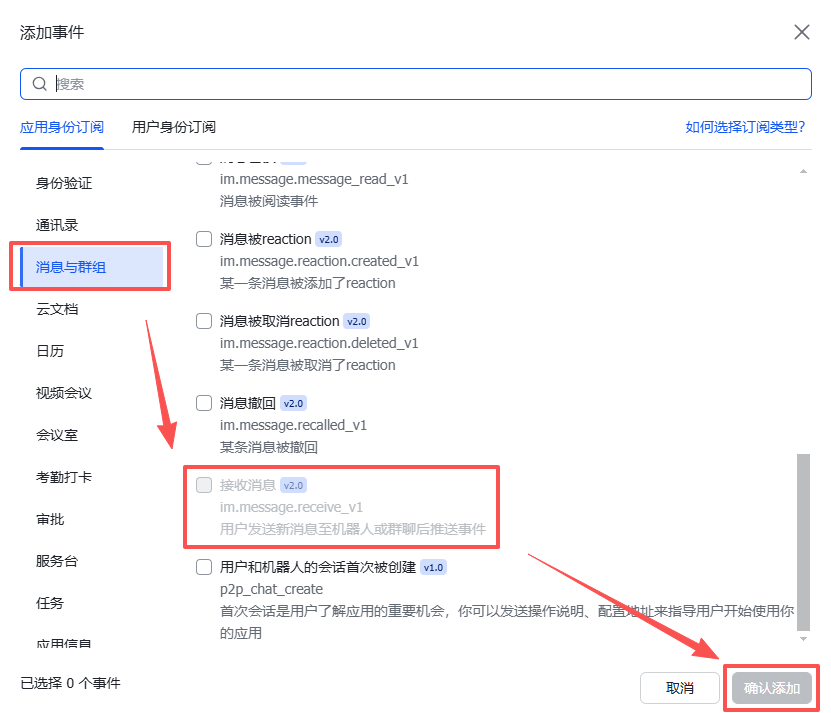Focus the 搜索 input field
Viewport: 831px width, 713px height.
pos(420,84)
